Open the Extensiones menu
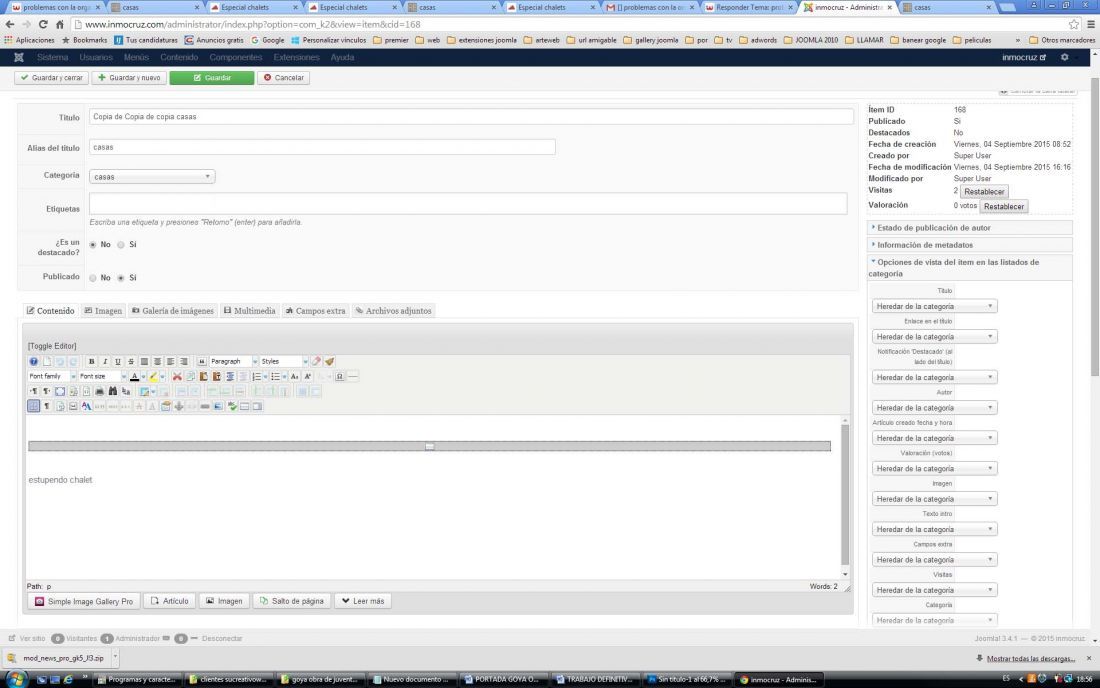1100x688 pixels. 296,58
